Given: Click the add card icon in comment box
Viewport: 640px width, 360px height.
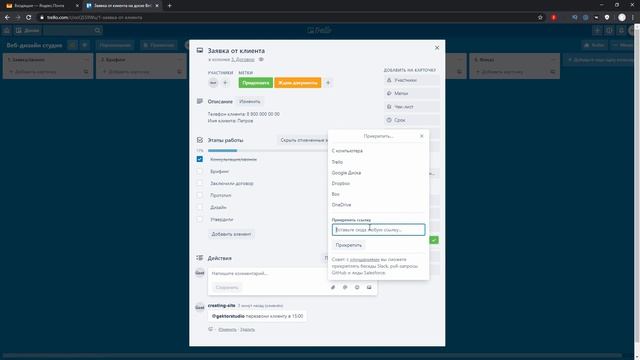Looking at the screenshot, I should (x=369, y=287).
